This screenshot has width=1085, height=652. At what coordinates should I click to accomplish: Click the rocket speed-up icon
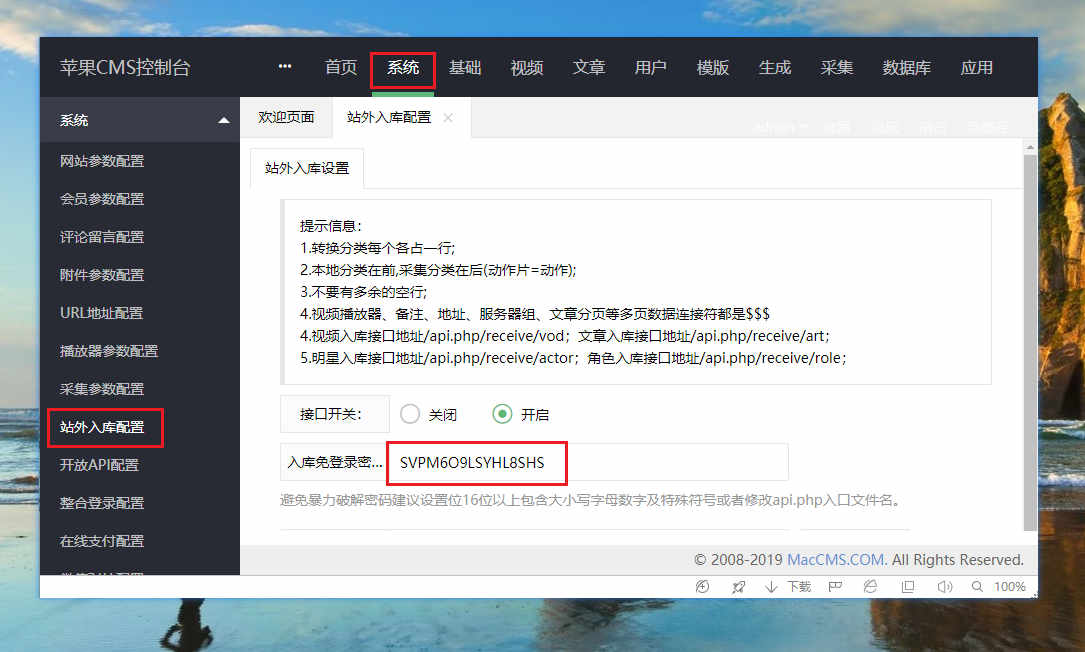(x=739, y=587)
